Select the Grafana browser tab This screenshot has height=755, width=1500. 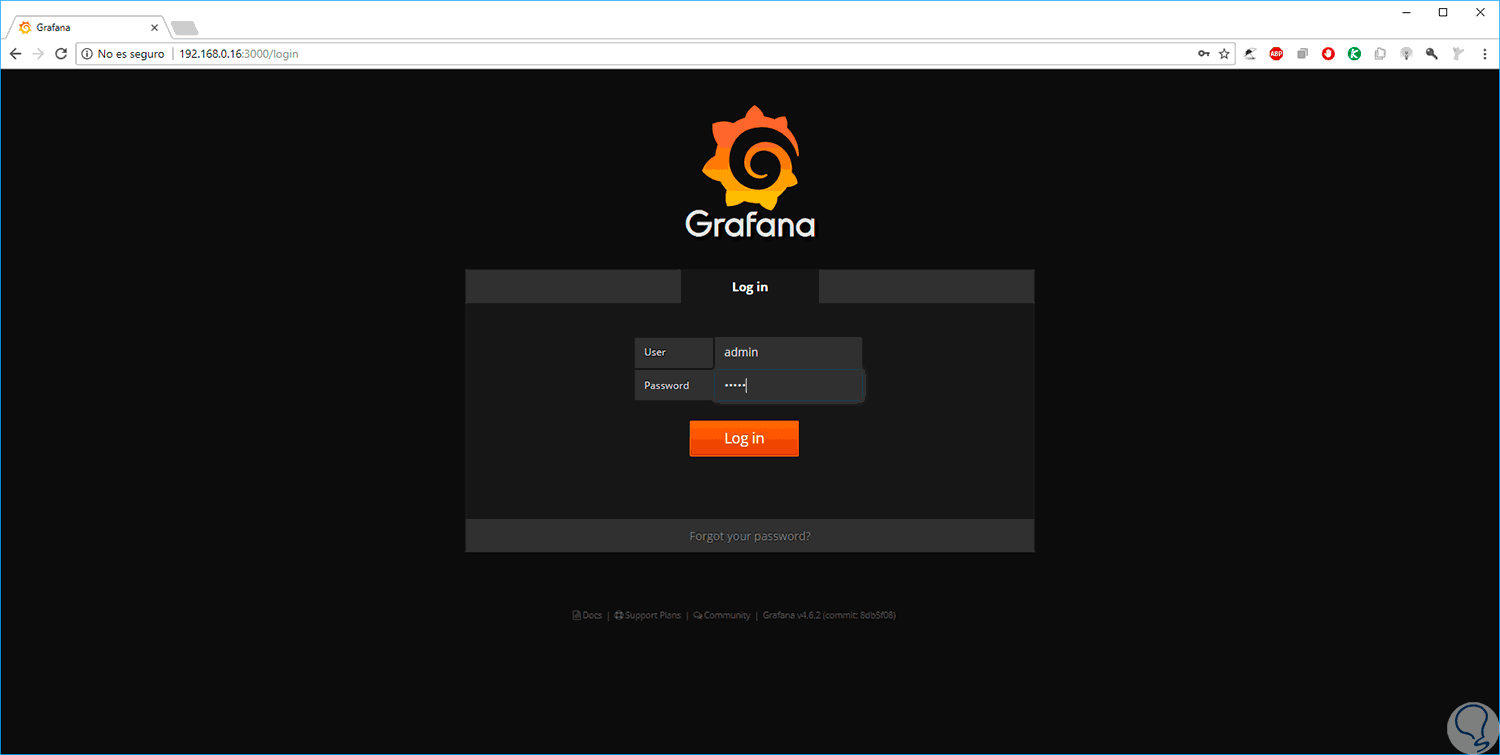tap(89, 27)
